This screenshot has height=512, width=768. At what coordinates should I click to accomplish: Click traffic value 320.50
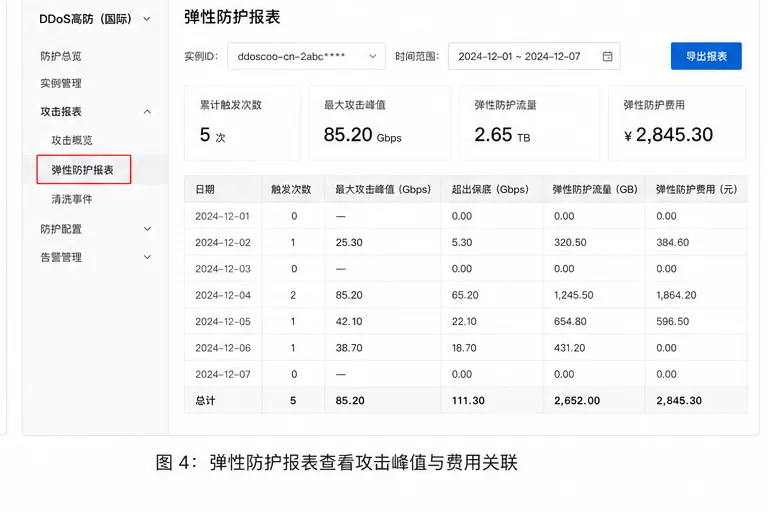[570, 243]
